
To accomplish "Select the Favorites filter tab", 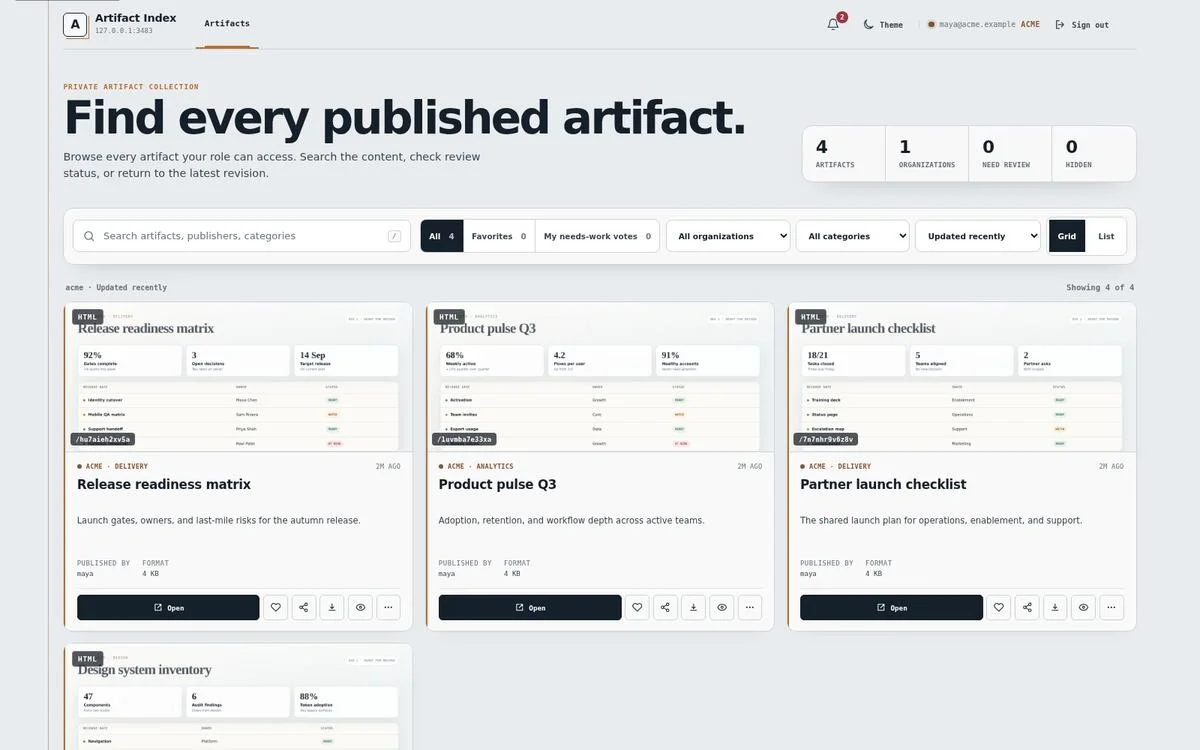I will (499, 236).
